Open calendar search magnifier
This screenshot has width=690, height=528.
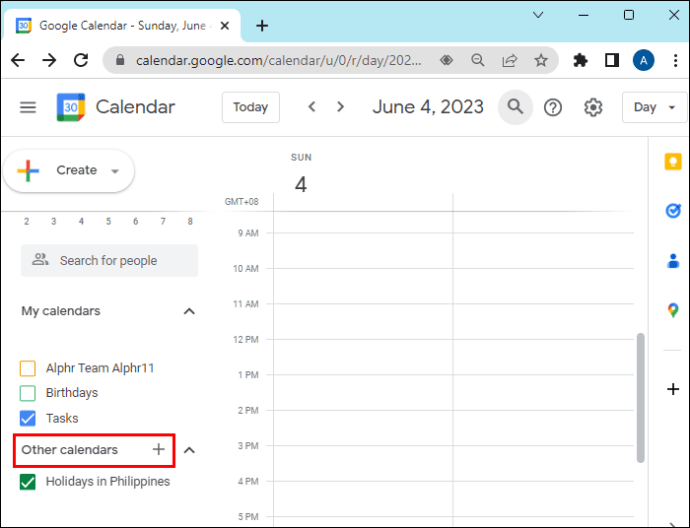(515, 107)
